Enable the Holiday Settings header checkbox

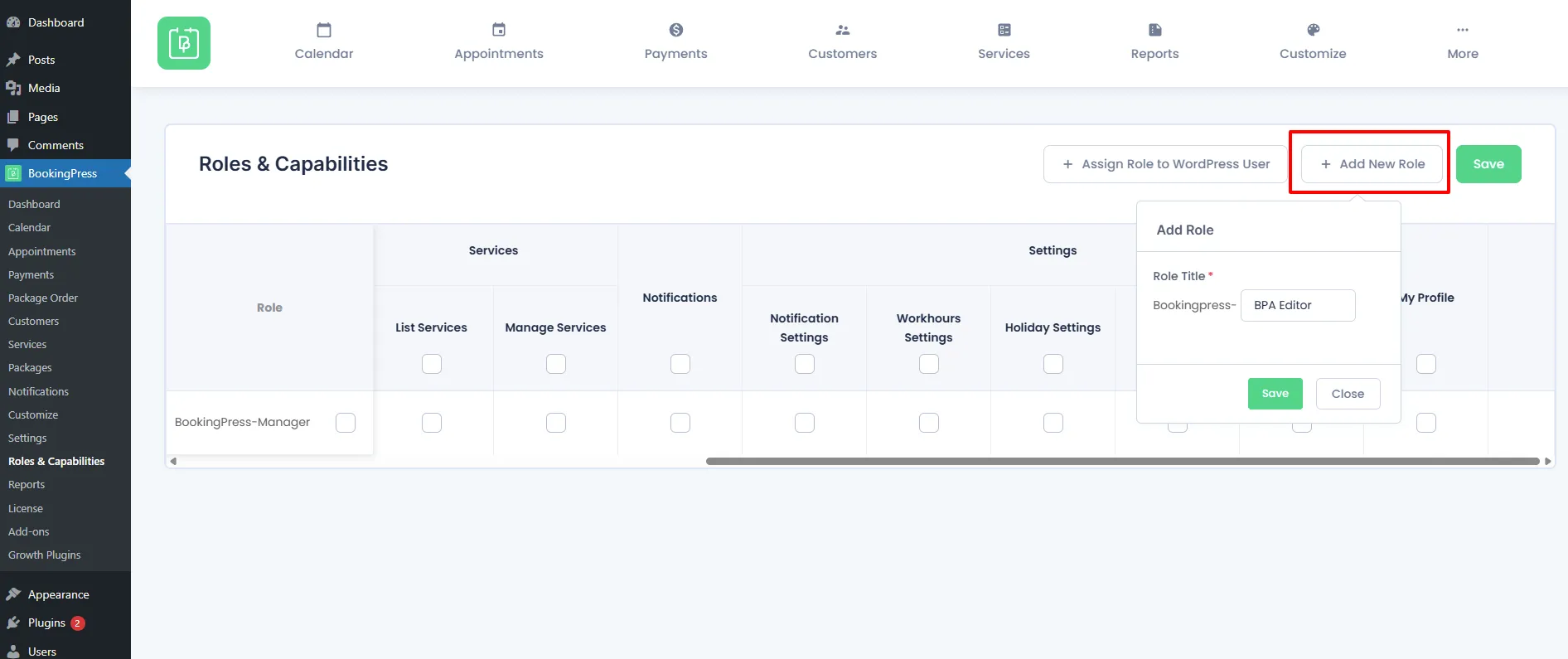1053,364
